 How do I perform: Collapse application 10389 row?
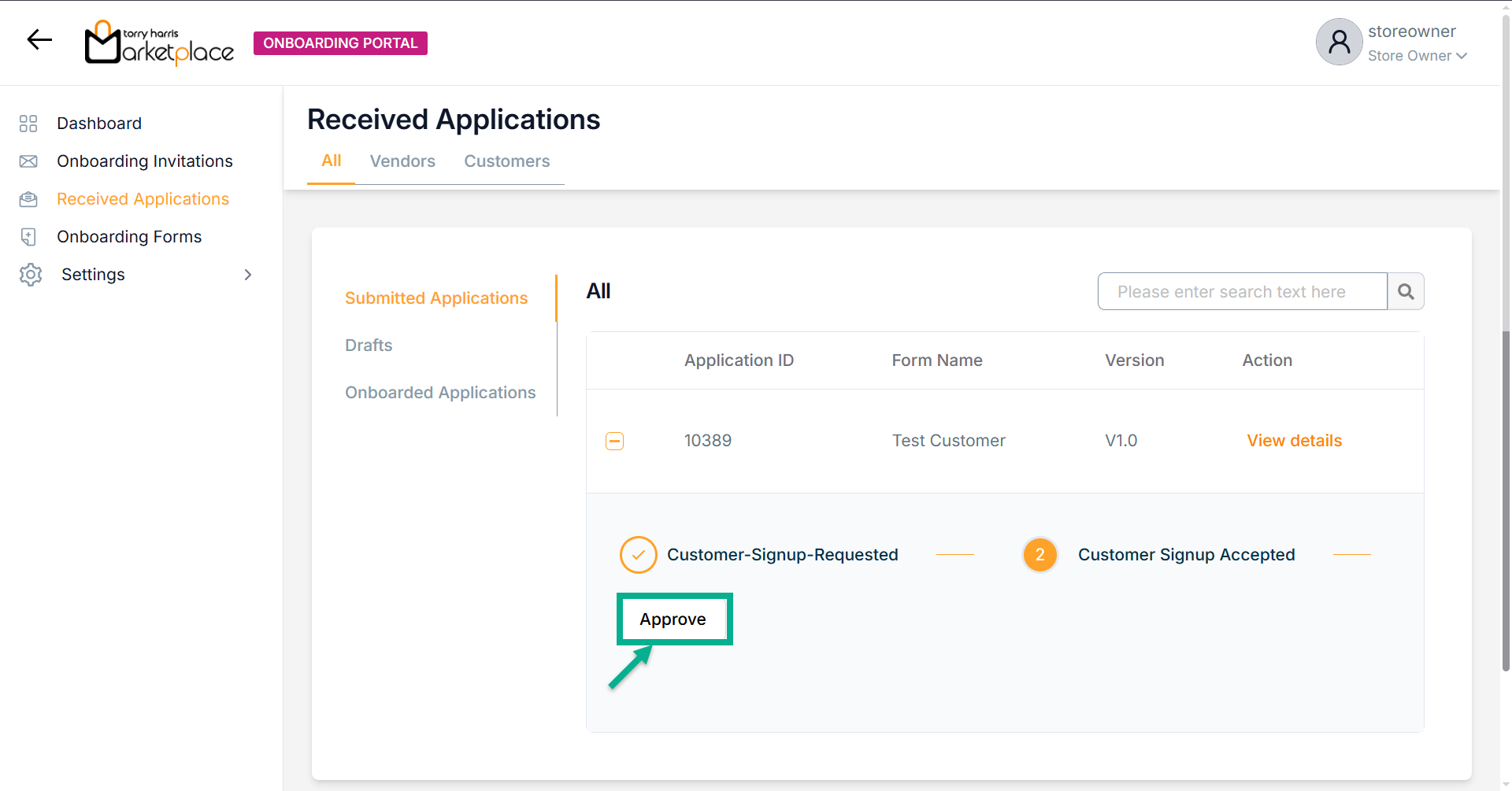pyautogui.click(x=615, y=442)
